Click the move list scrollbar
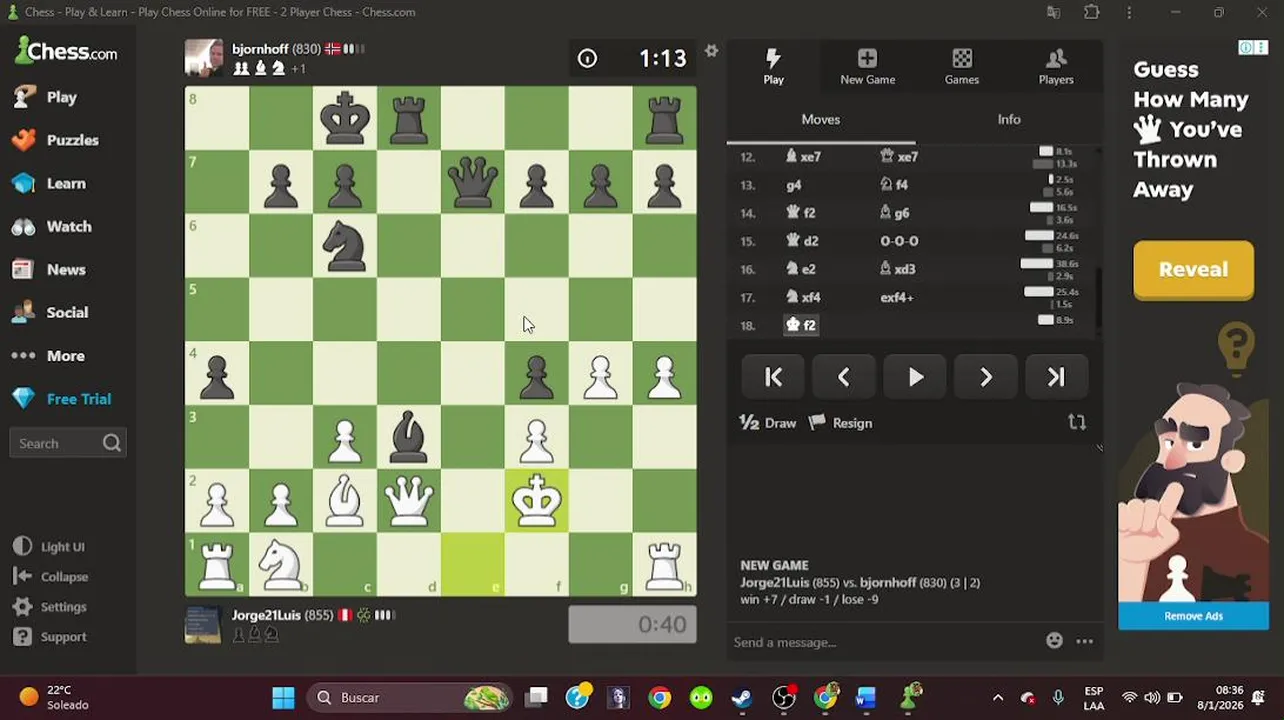The height and width of the screenshot is (720, 1284). 1099,298
